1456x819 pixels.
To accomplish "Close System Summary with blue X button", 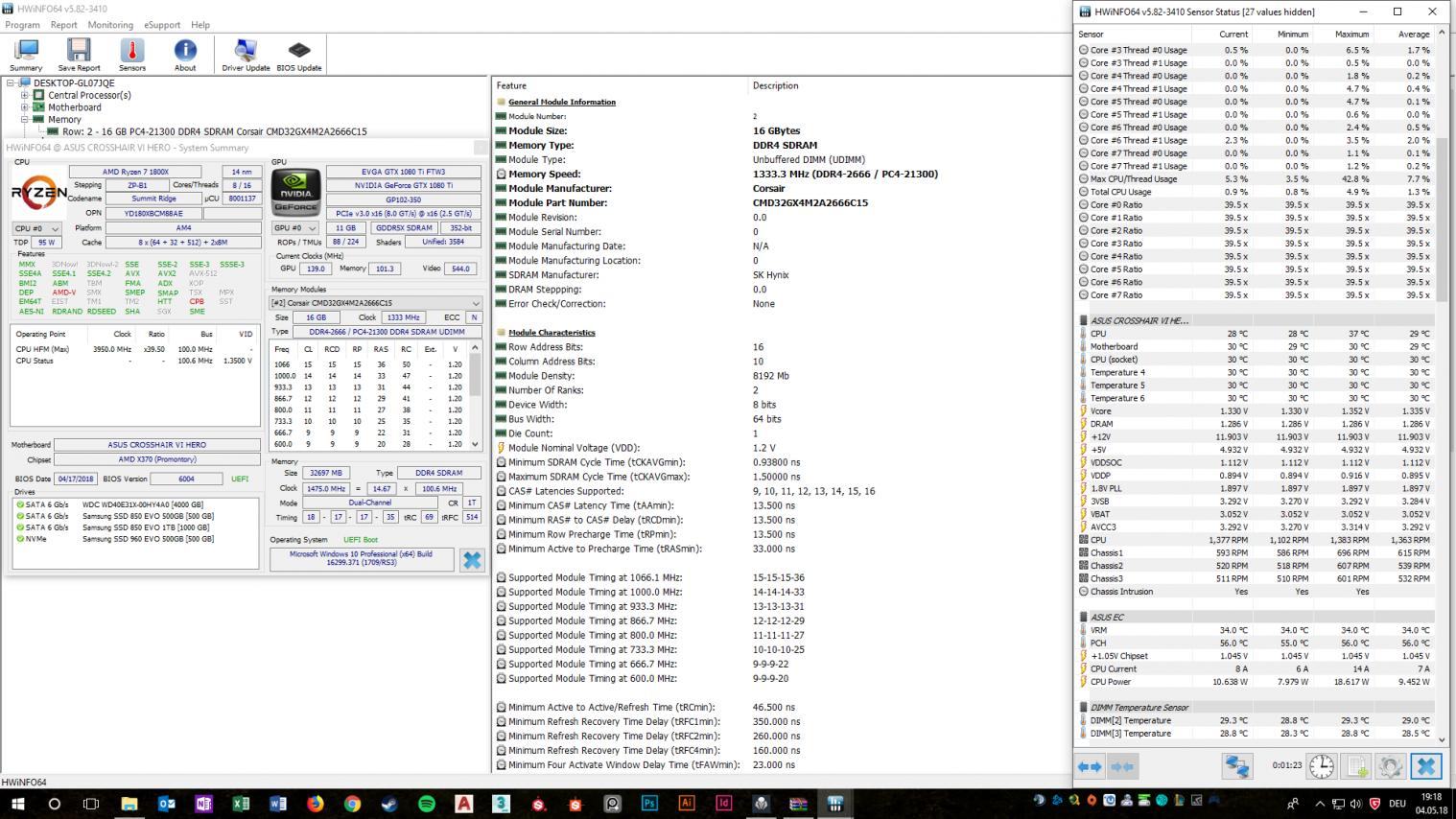I will (472, 560).
